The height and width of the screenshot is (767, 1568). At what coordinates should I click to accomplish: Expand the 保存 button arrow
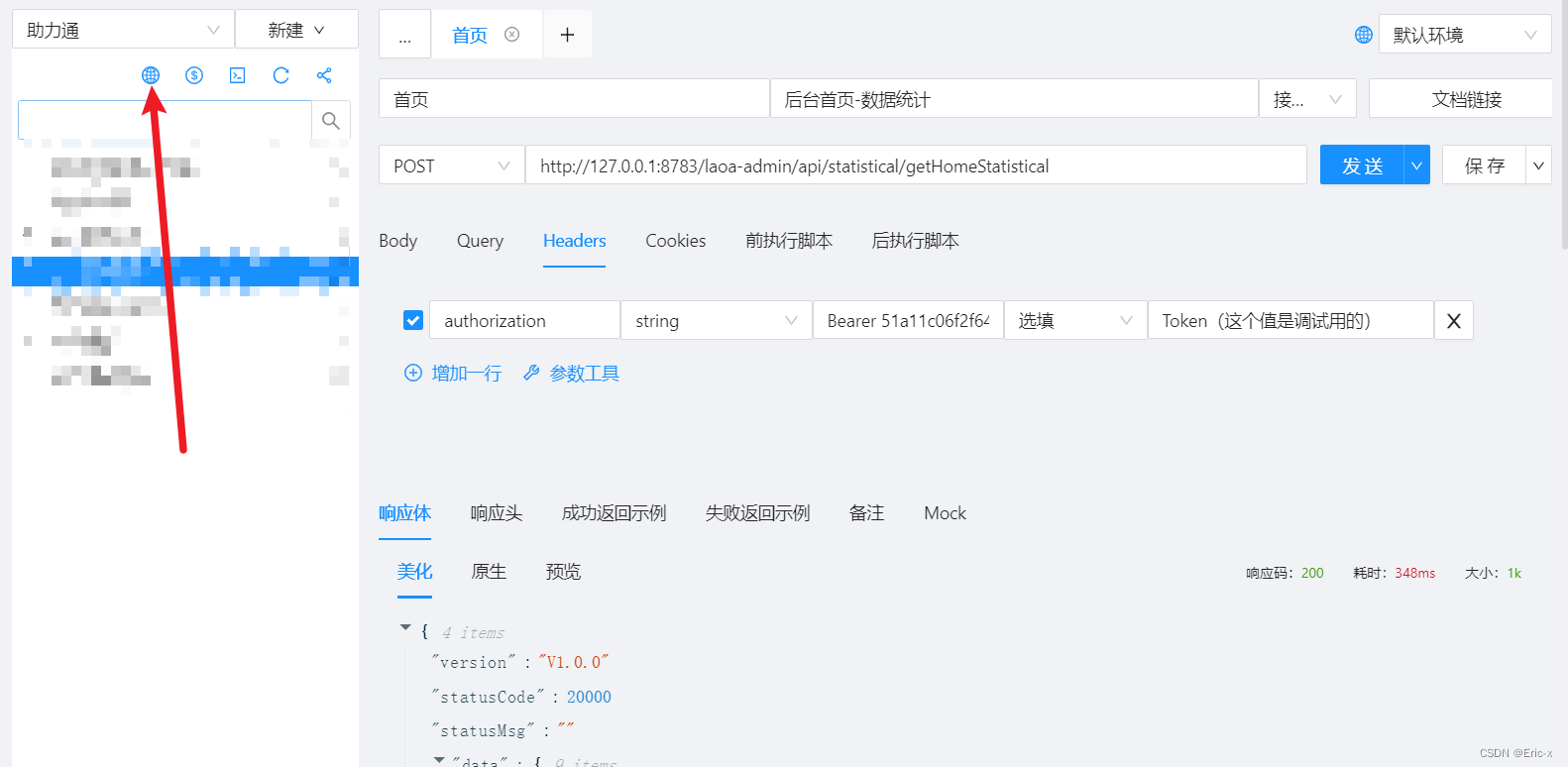click(1538, 165)
